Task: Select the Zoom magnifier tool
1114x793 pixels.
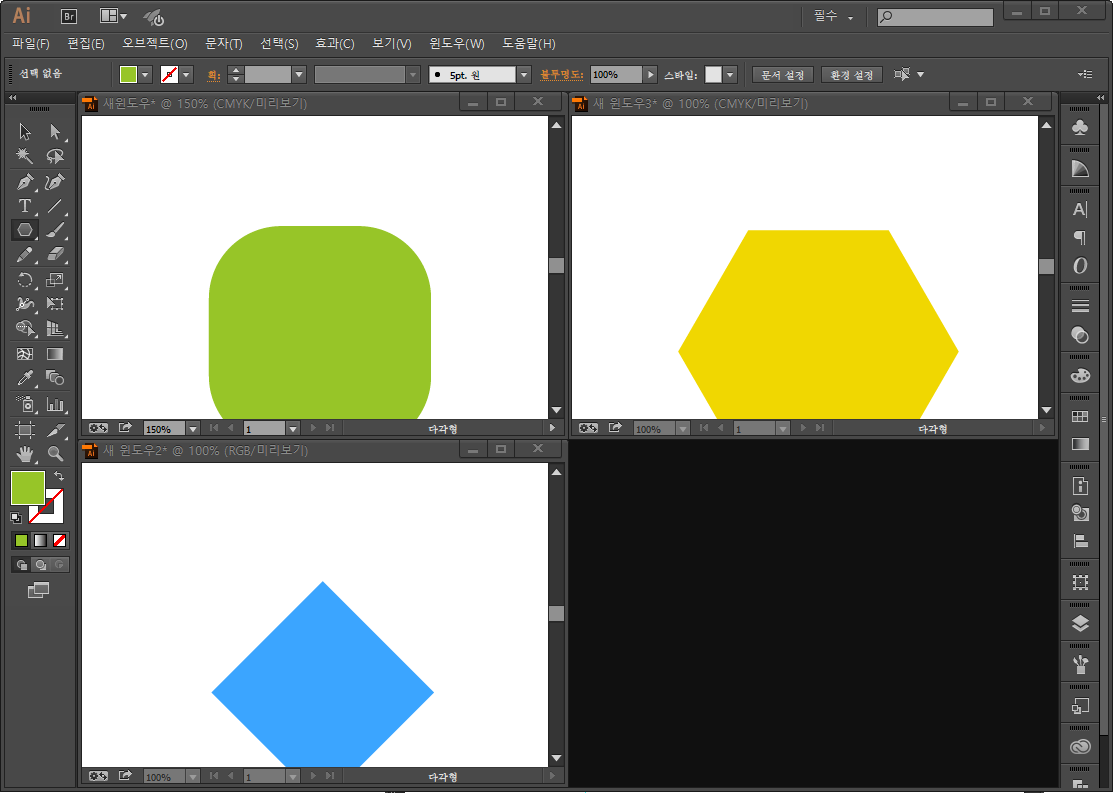Action: 55,453
